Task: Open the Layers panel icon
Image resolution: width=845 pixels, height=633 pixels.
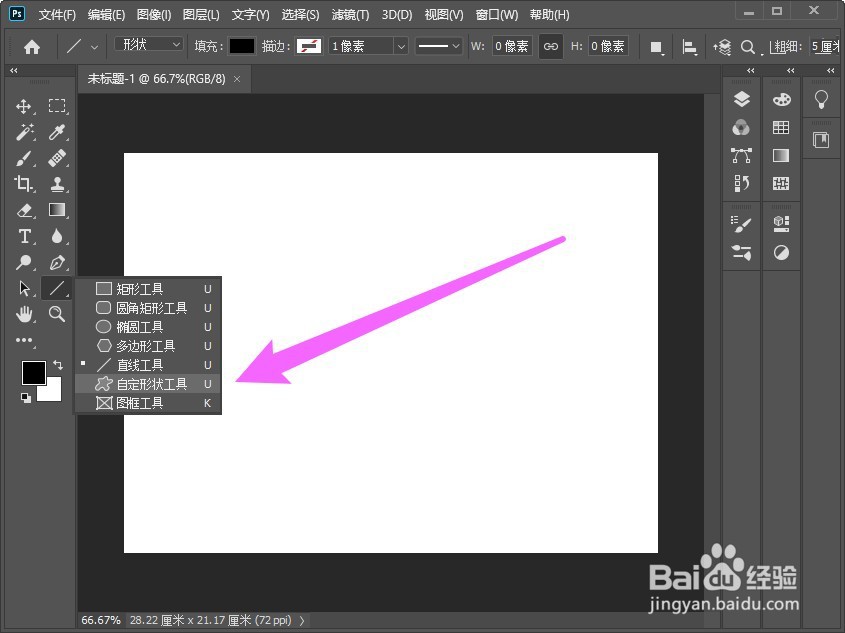Action: pos(742,100)
